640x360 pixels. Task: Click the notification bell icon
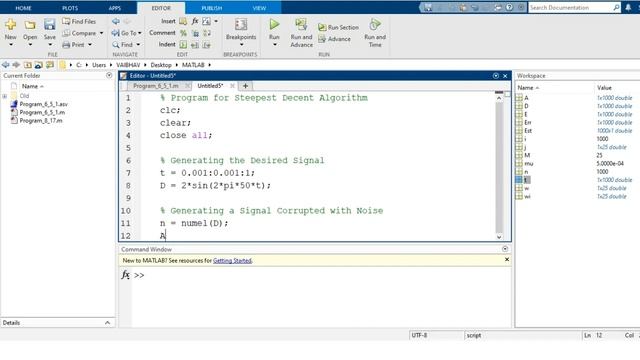point(628,8)
